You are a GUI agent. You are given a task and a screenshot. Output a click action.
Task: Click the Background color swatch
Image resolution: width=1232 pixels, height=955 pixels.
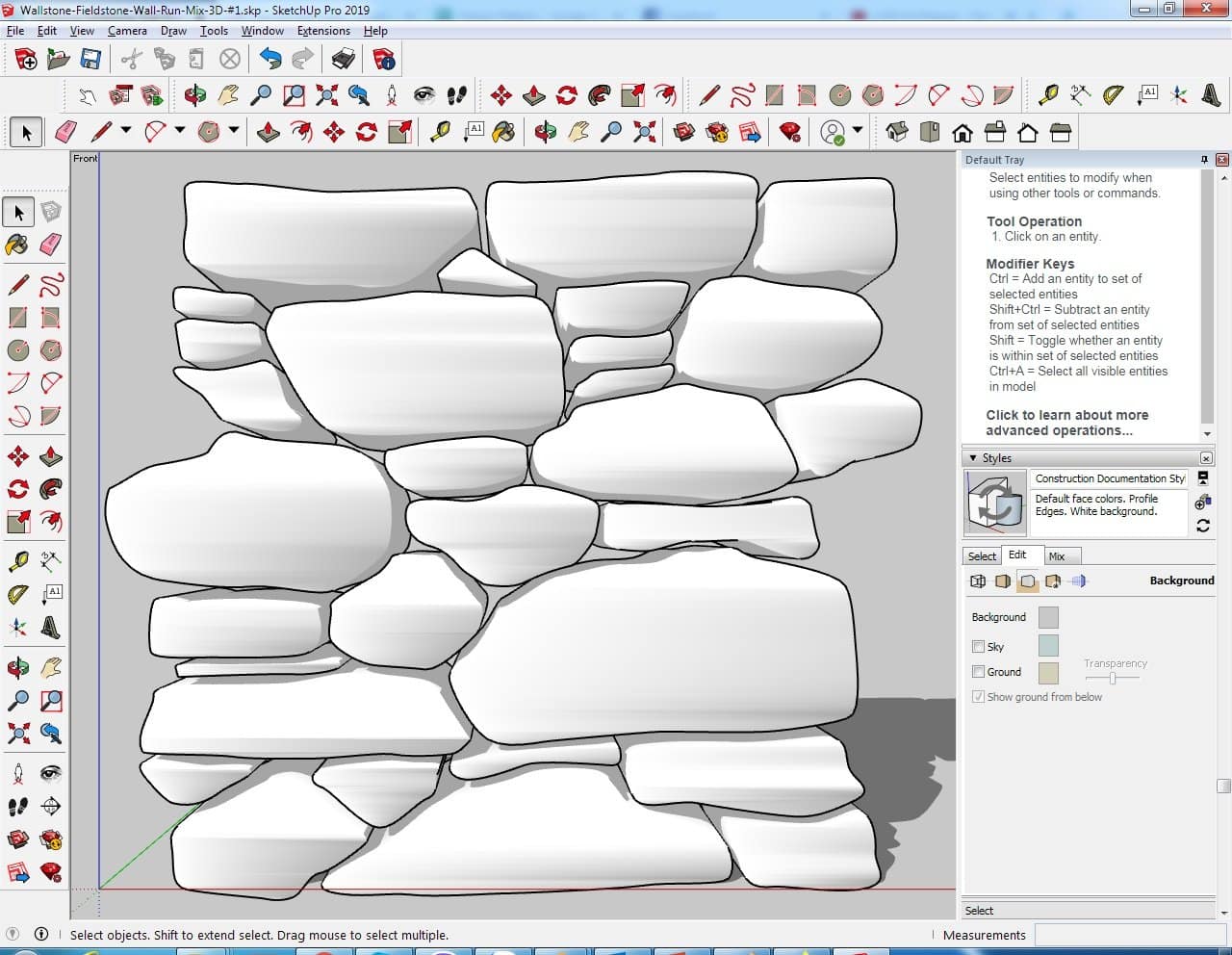pyautogui.click(x=1048, y=618)
